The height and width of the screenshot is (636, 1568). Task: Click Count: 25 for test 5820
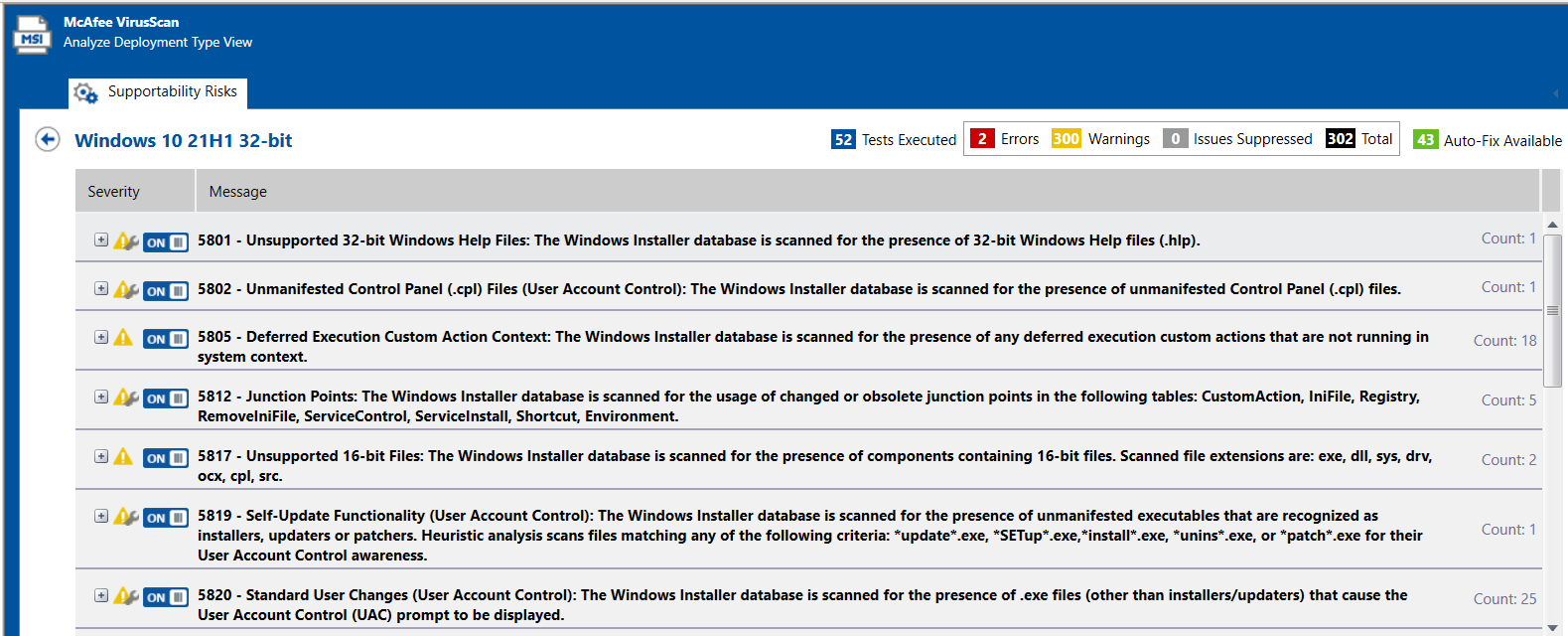click(x=1504, y=599)
